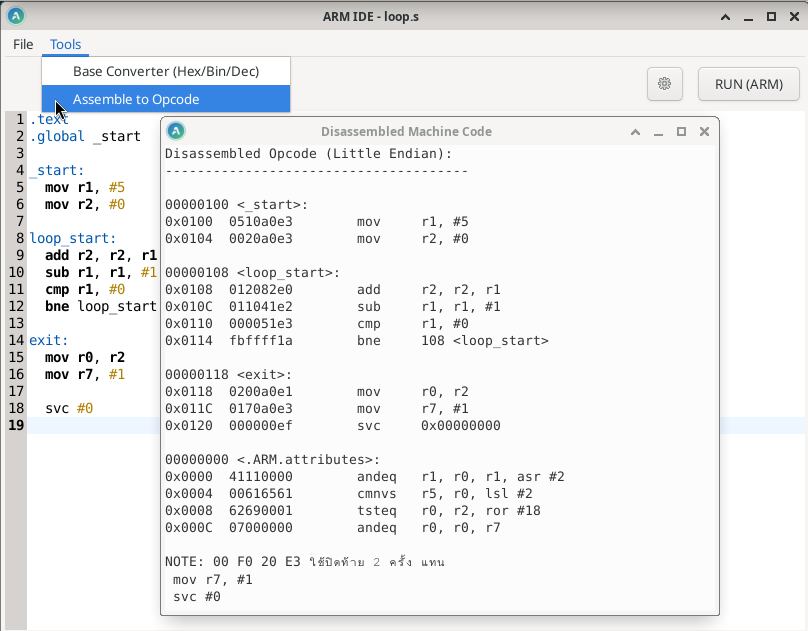Screen dimensions: 808x631
Task: Close the Disassembled Machine Code window
Action: point(704,132)
